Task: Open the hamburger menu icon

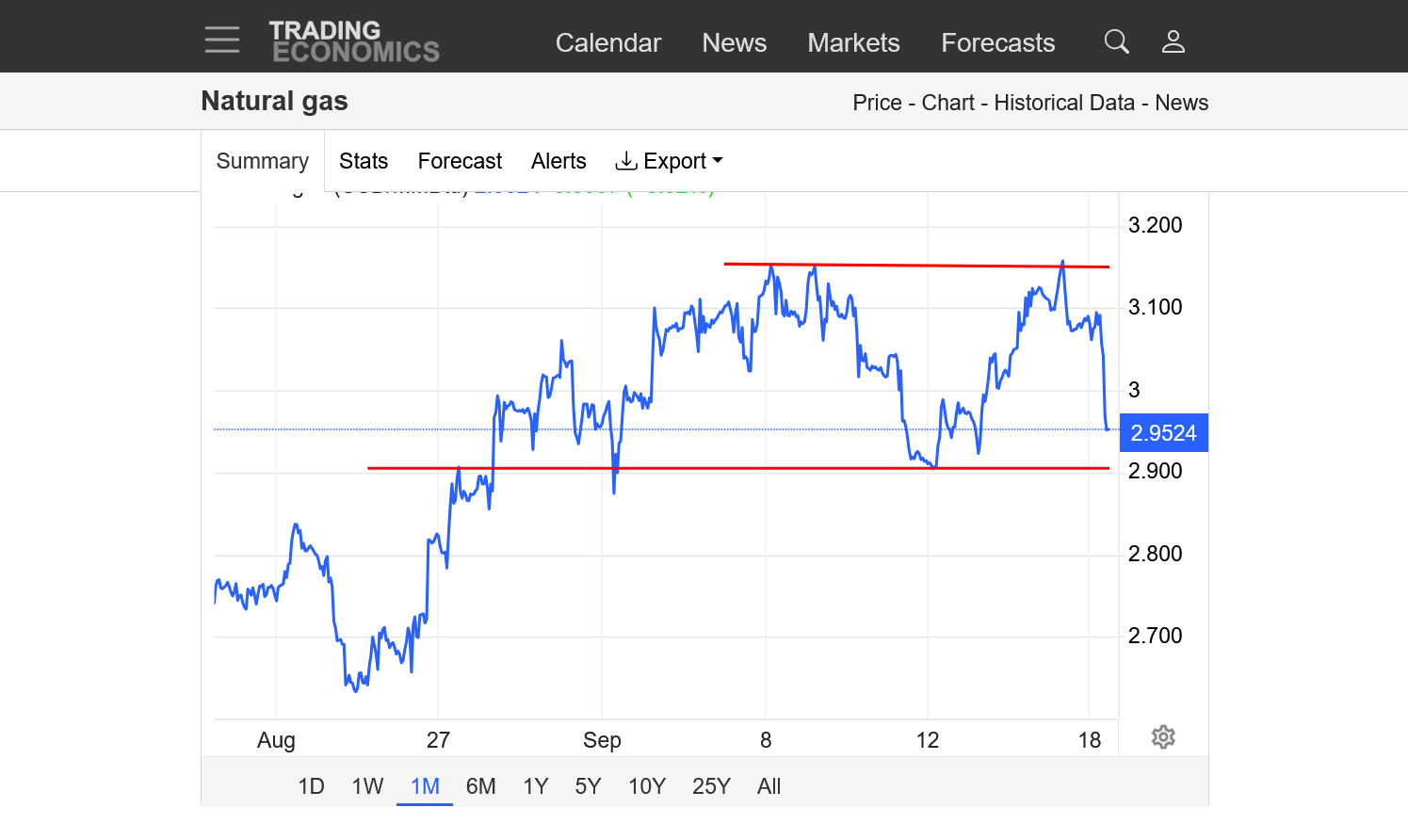Action: 222,40
